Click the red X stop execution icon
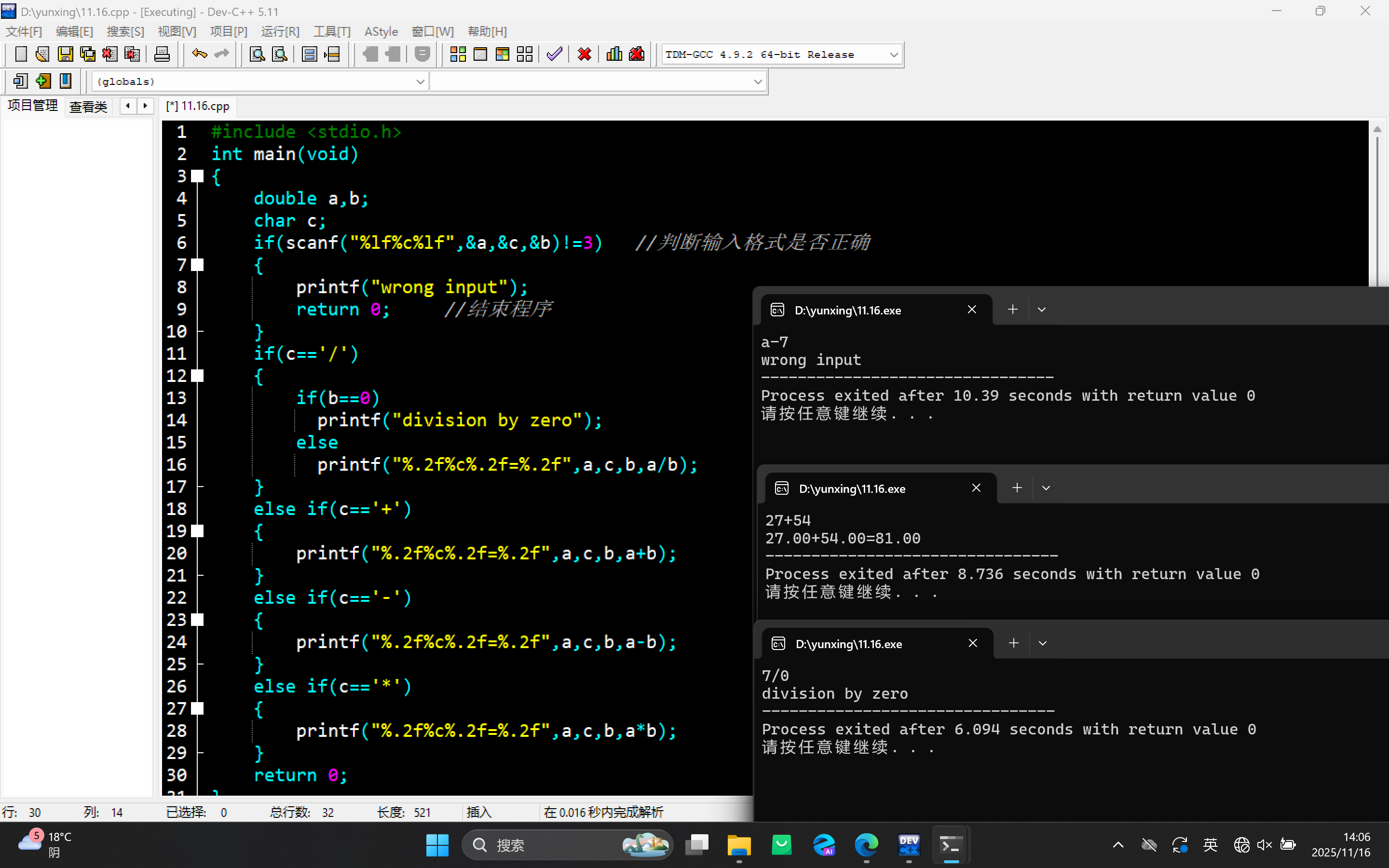 585,54
